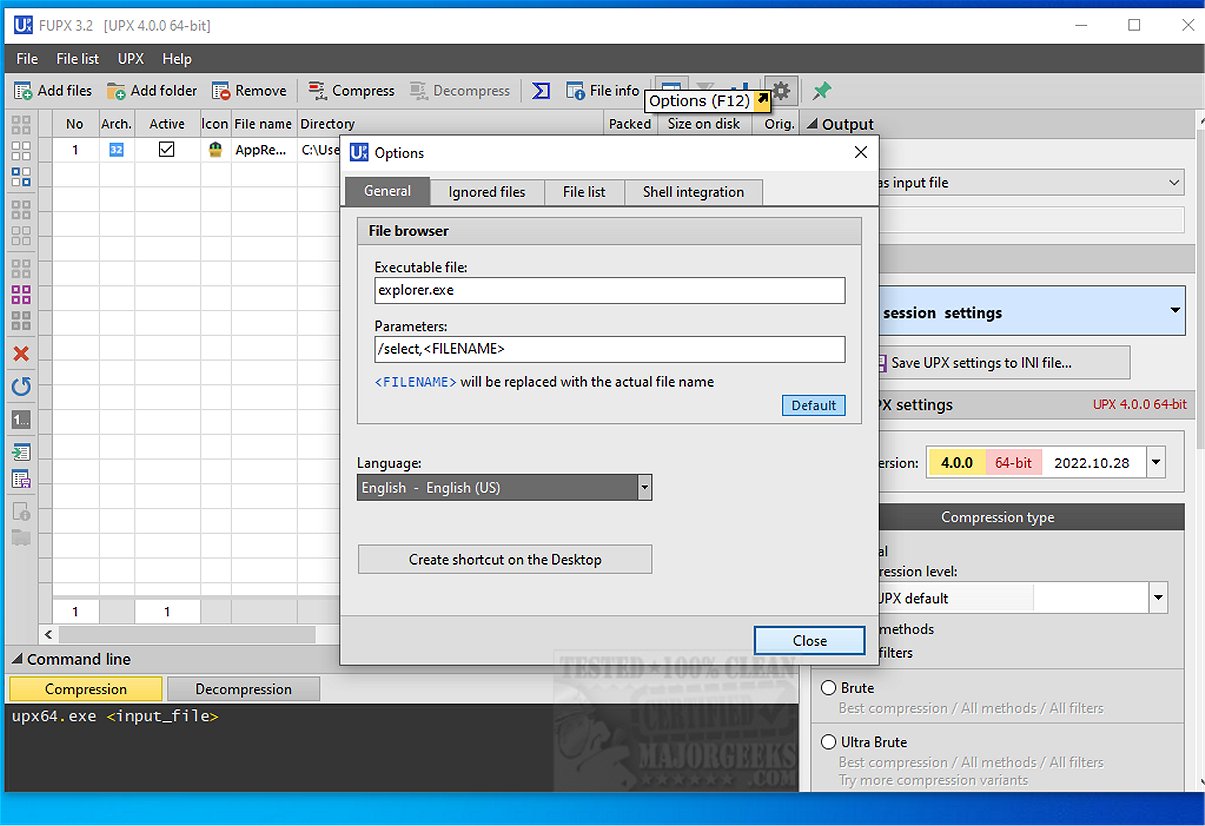This screenshot has height=826, width=1205.
Task: Click the blue sigma summary icon
Action: (x=541, y=91)
